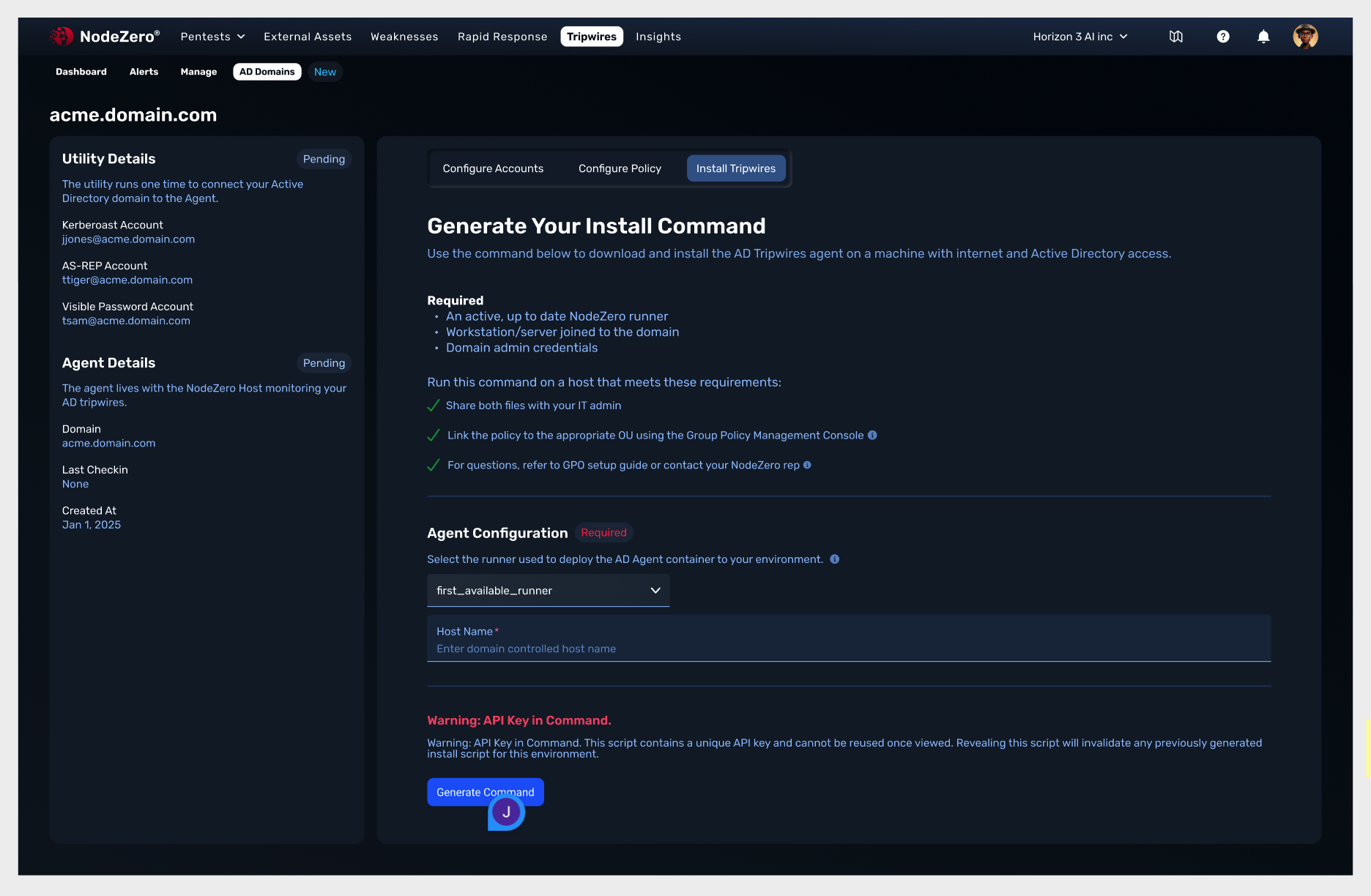Open the Configure Accounts step
The height and width of the screenshot is (896, 1371).
pyautogui.click(x=493, y=168)
